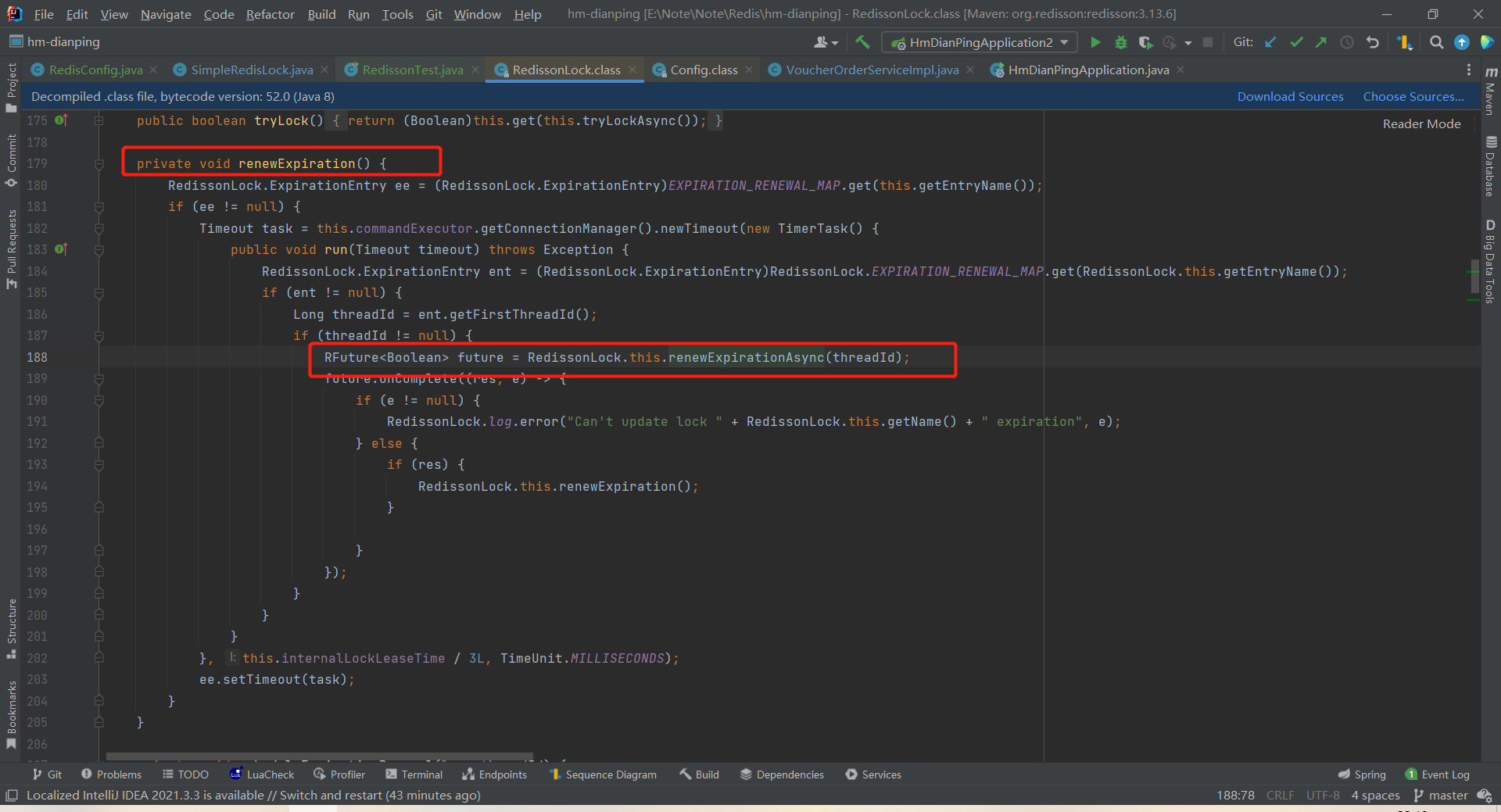
Task: Open the Git tool window button
Action: click(47, 774)
